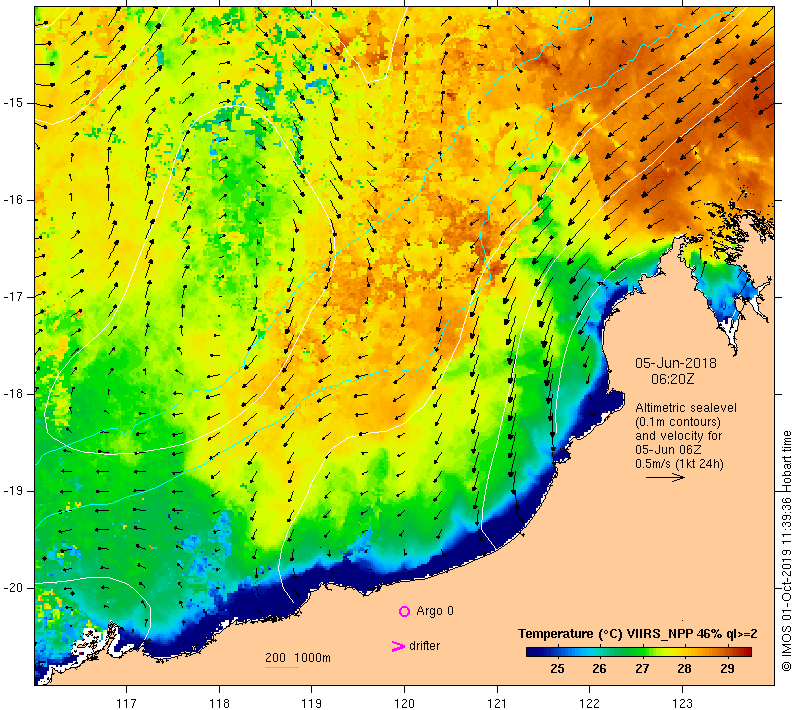The image size is (800, 710).
Task: Click the vertical IMOS copyright timestamp text
Action: (786, 552)
